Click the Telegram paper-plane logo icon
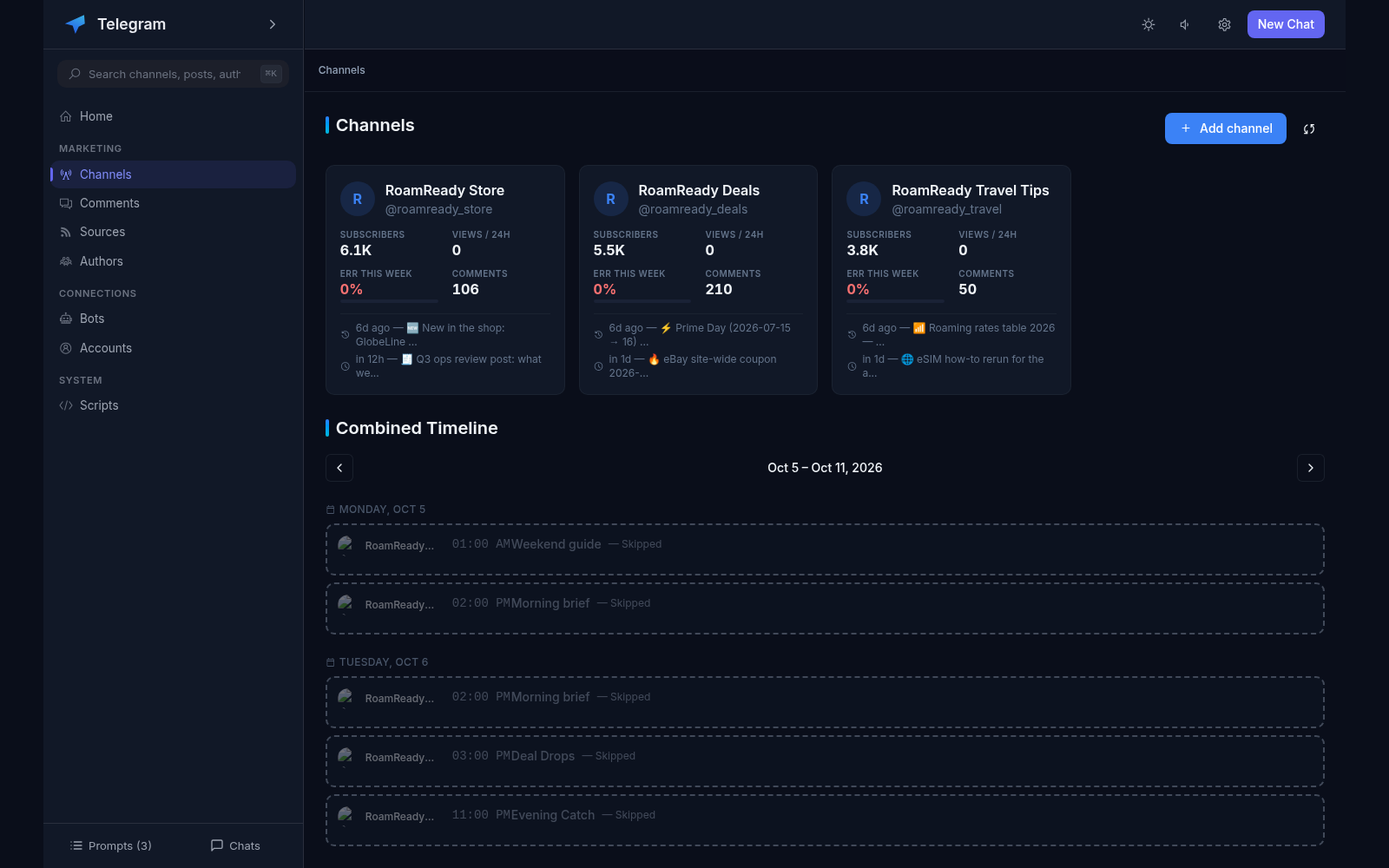 pos(76,24)
